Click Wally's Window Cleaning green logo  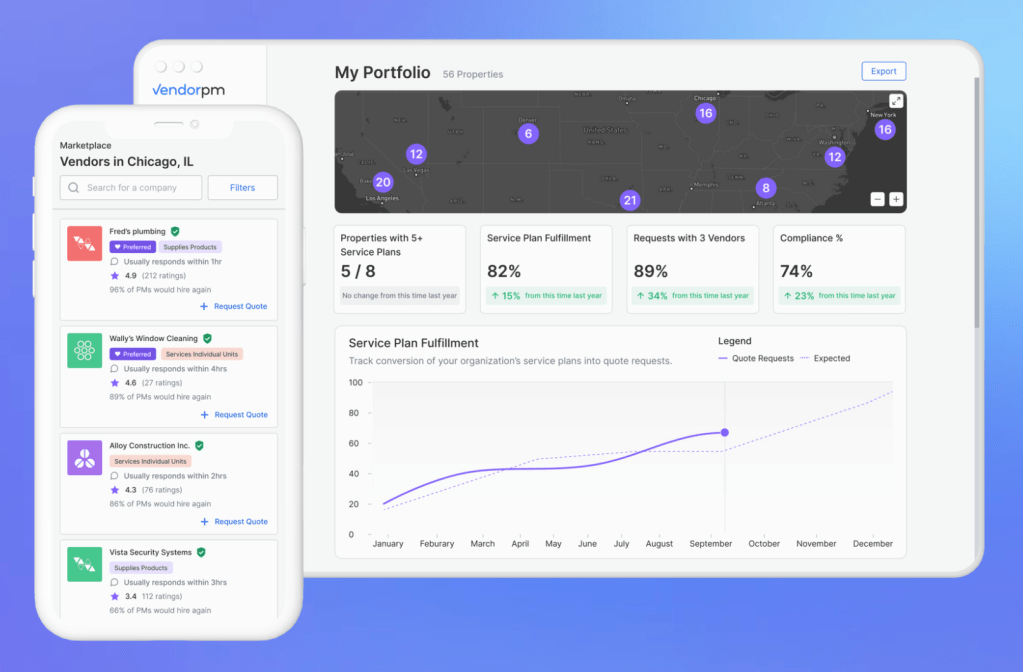(x=85, y=350)
